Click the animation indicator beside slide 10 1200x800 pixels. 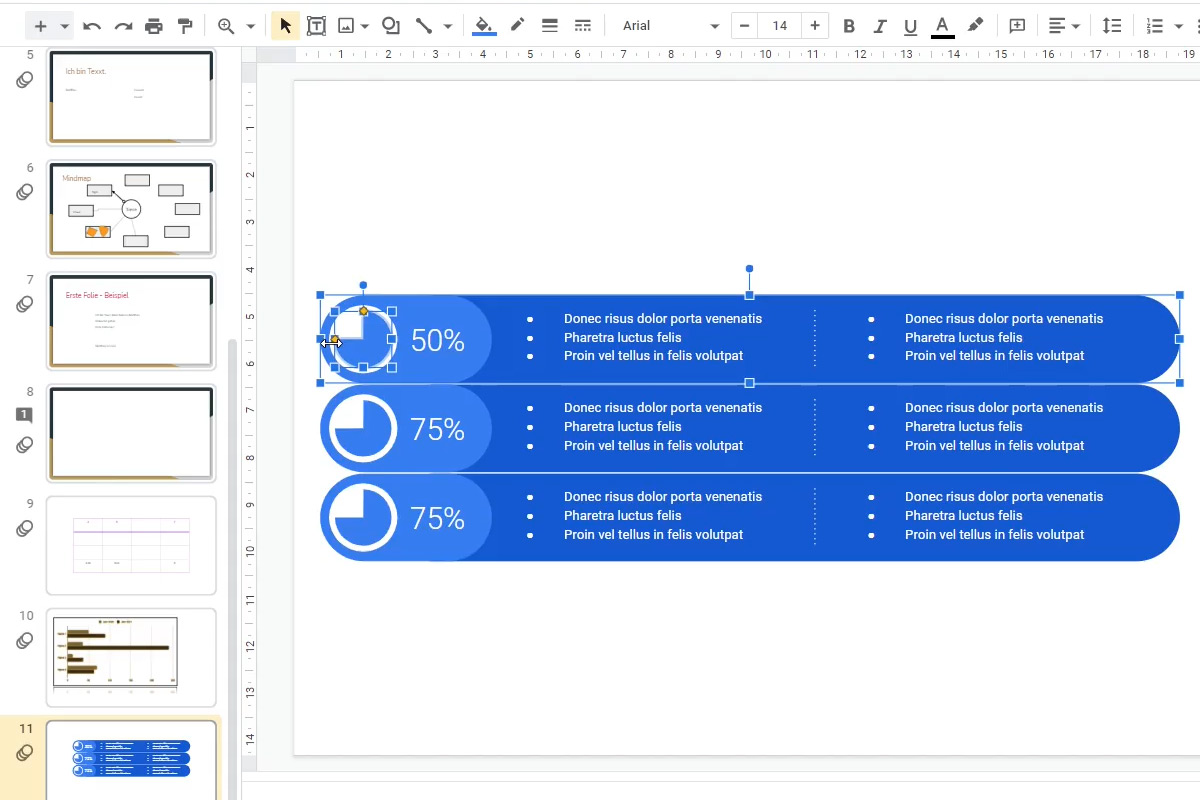[x=25, y=640]
